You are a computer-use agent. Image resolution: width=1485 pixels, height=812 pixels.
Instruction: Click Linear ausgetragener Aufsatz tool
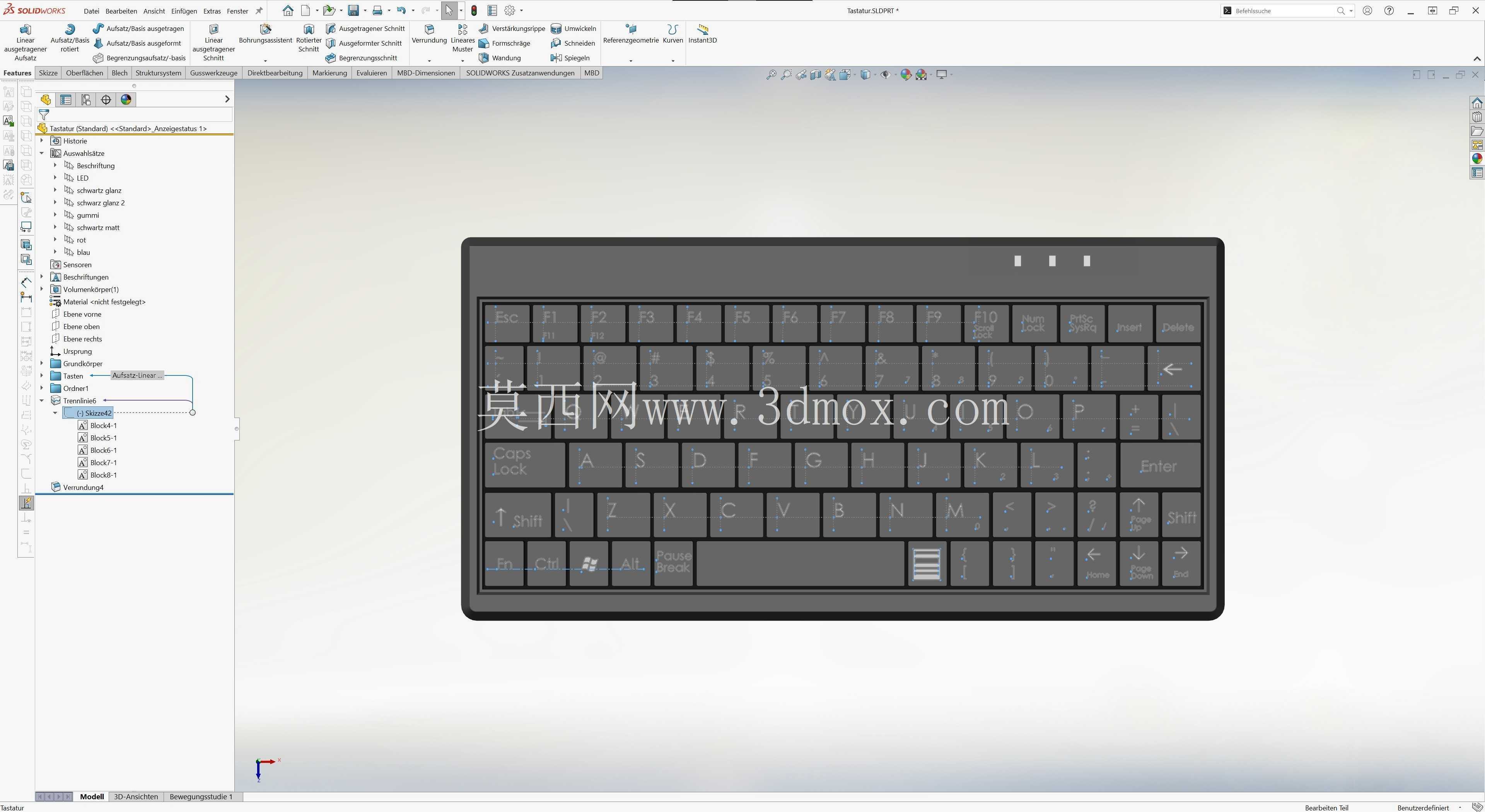tap(26, 42)
